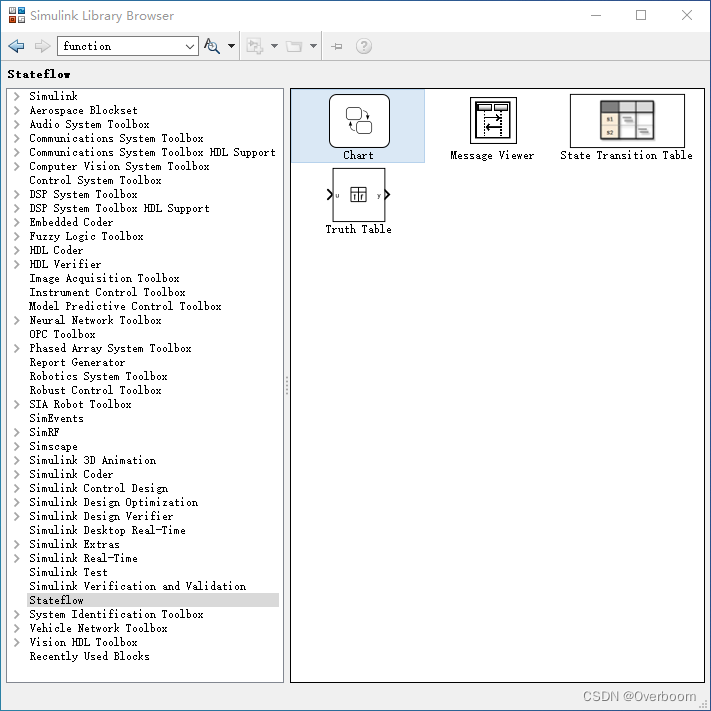Select Vision HDL Toolbox in the tree
The image size is (711, 711).
(83, 643)
